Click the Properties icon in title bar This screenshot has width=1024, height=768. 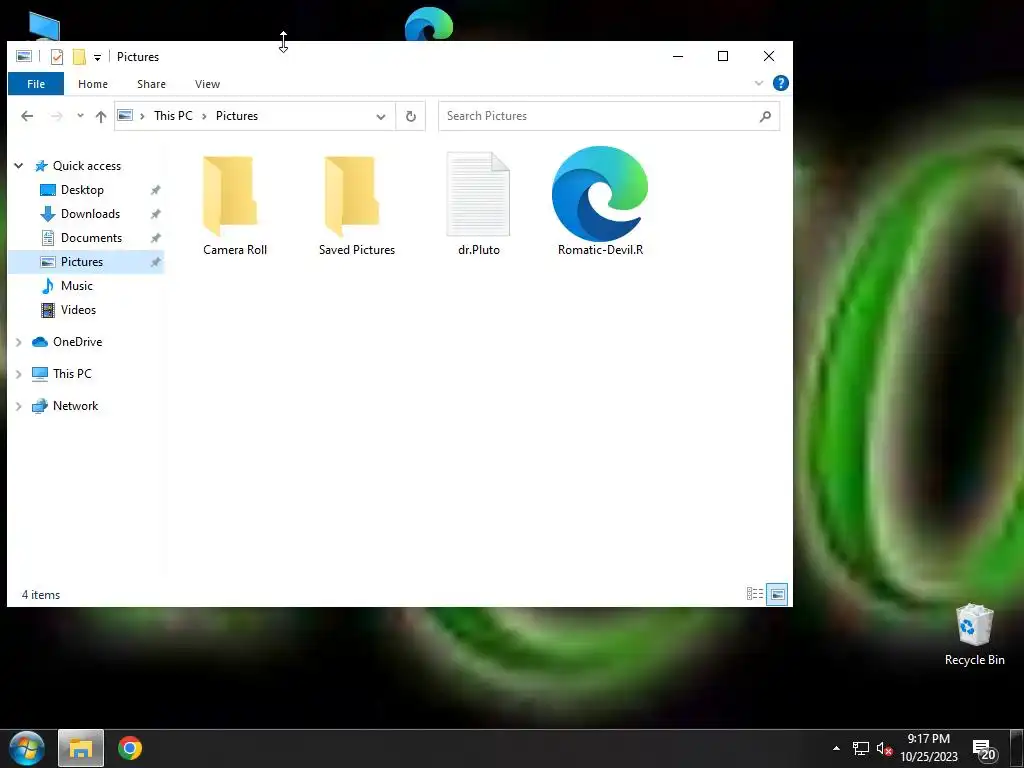coord(57,57)
